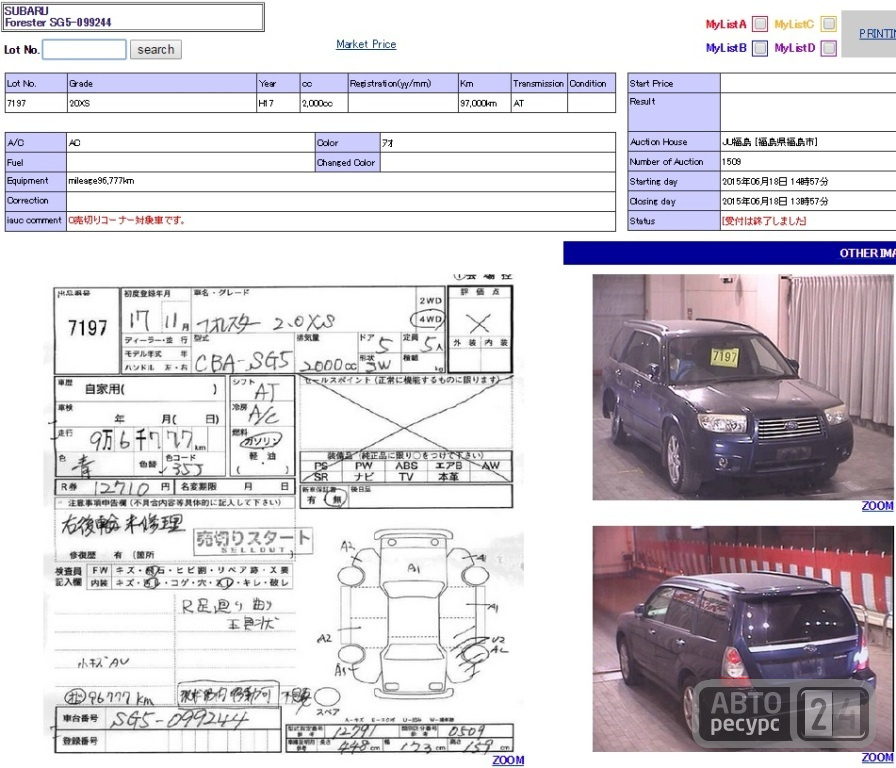Check the MyListB checkbox
Screen dimensions: 896x768
click(x=759, y=48)
